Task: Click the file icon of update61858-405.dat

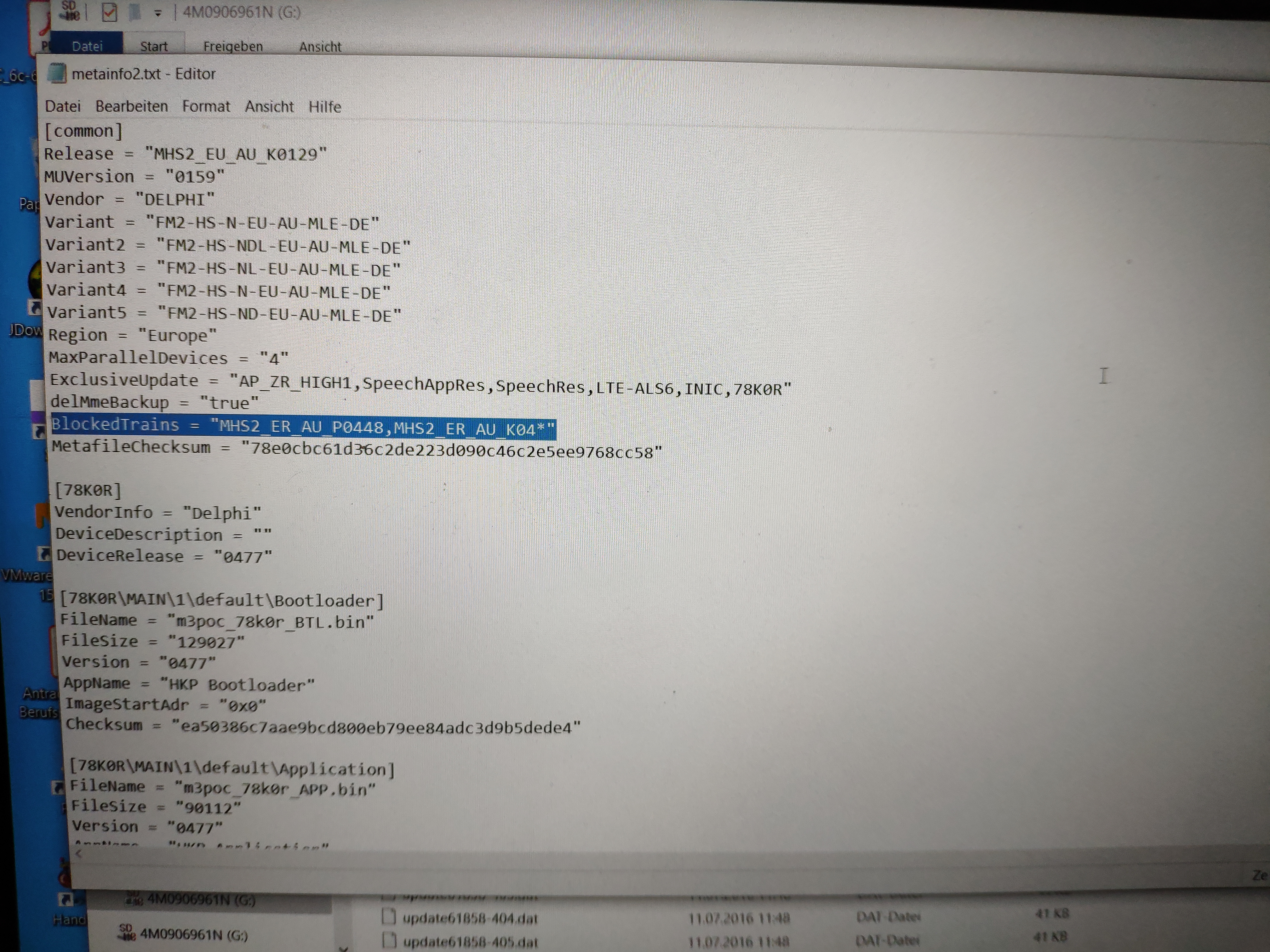Action: (x=389, y=941)
